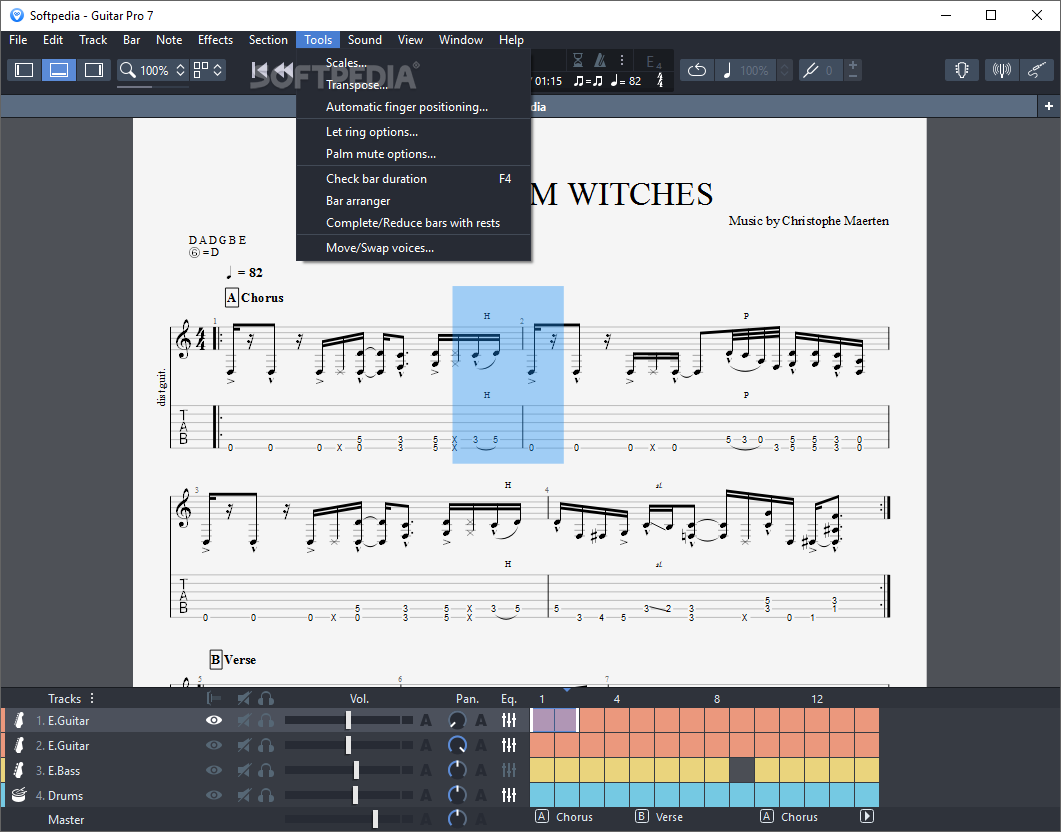Show the E.Bass track with eye icon
Screen dimensions: 1061x832
point(214,770)
